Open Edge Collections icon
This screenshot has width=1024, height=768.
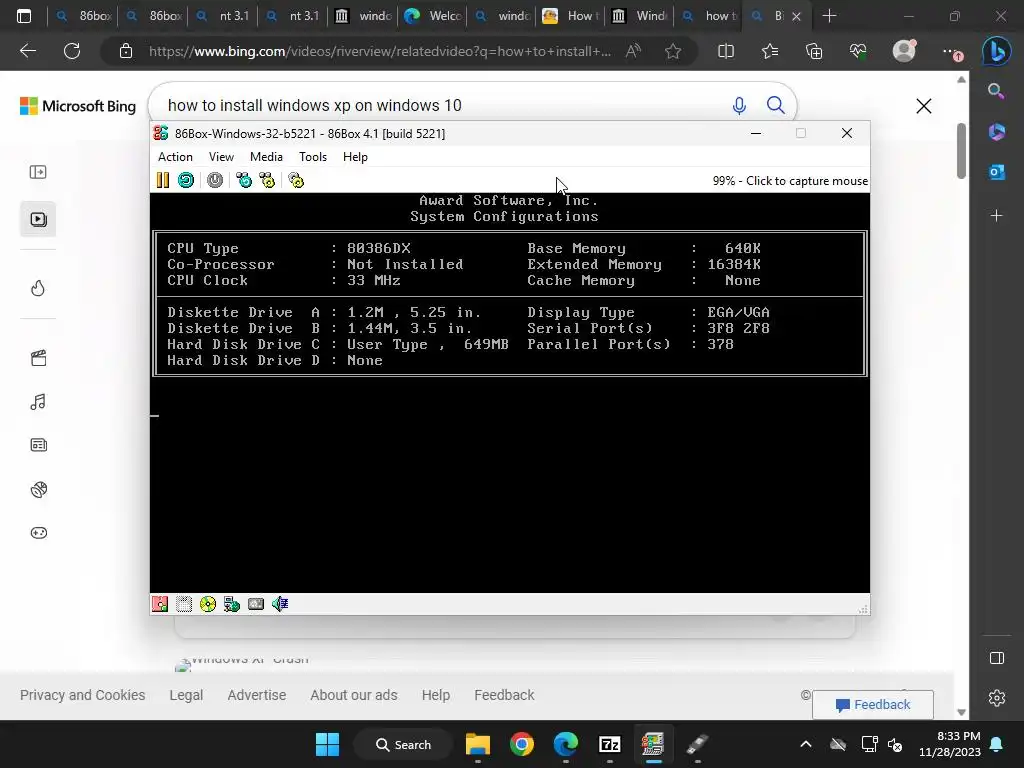pos(814,51)
